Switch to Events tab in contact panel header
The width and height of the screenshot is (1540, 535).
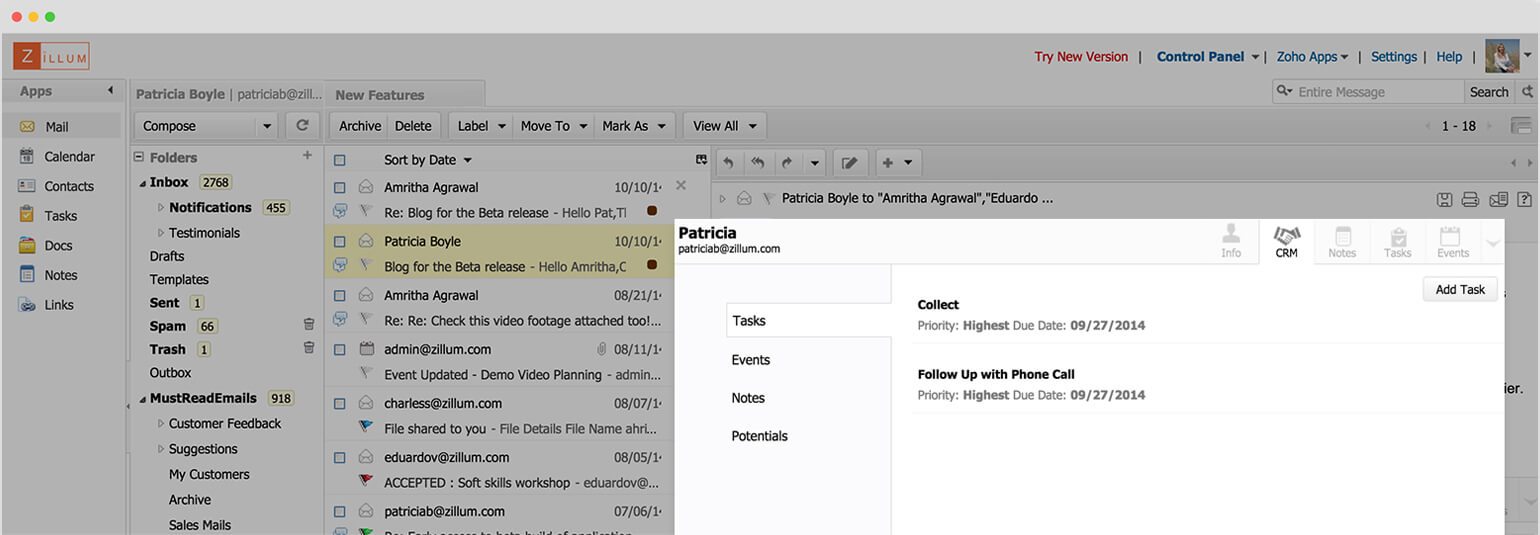pyautogui.click(x=1453, y=242)
